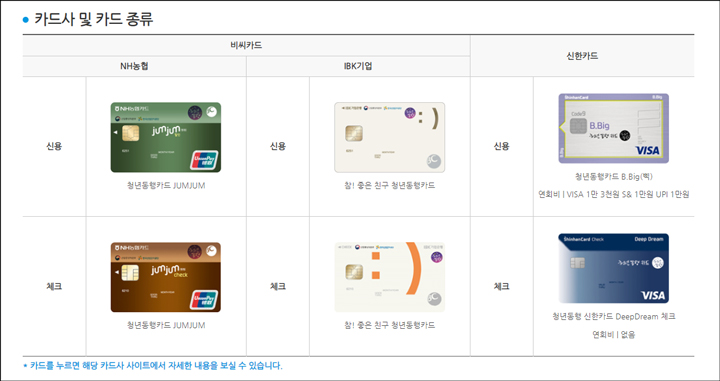Screen dimensions: 720x381
Task: Click the 연회비 | 없음 text
Action: tap(613, 335)
